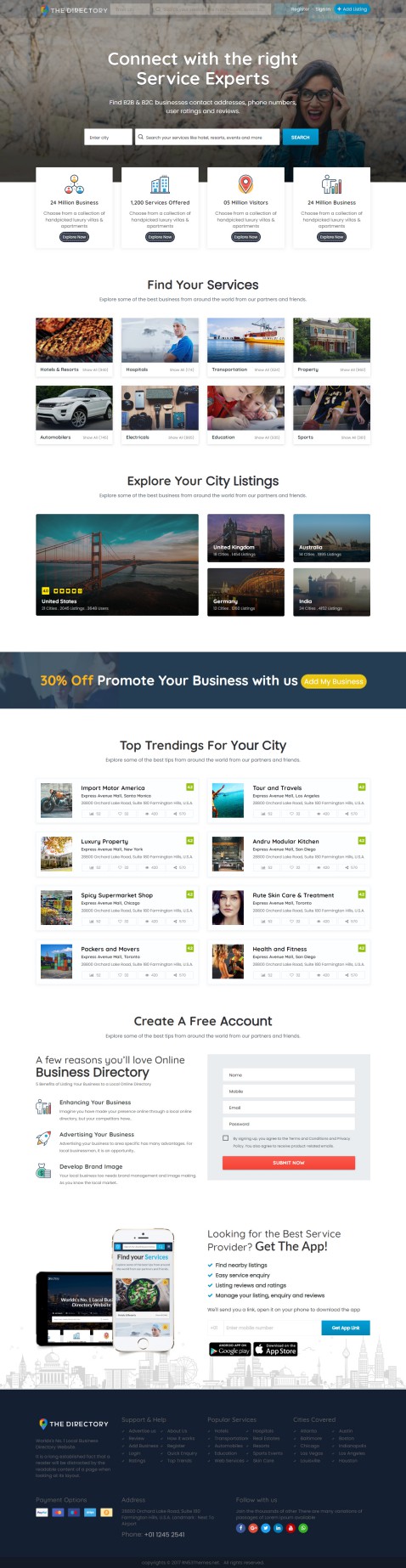The width and height of the screenshot is (406, 1568).
Task: Click The Directory logo in the header
Action: pos(74,10)
